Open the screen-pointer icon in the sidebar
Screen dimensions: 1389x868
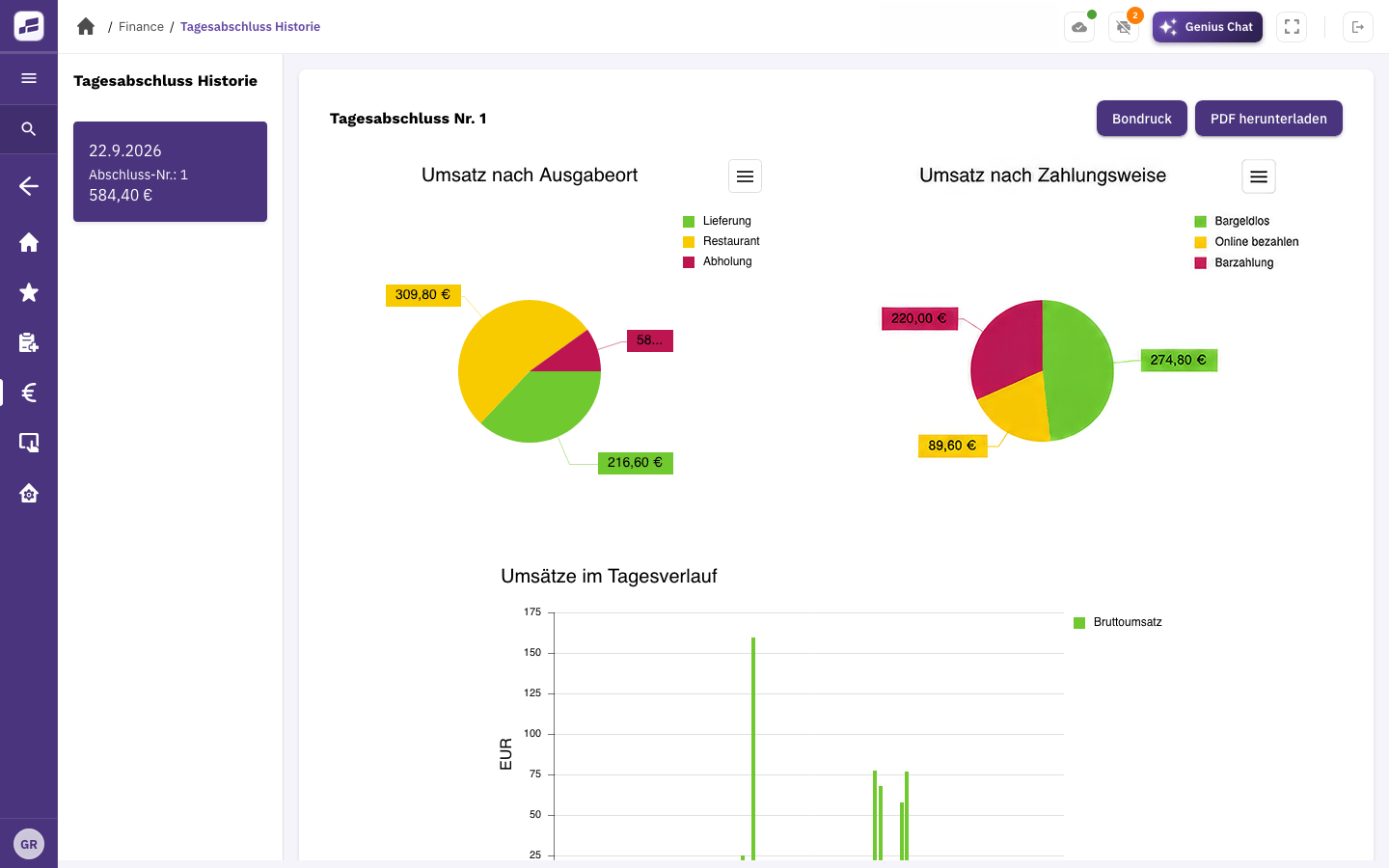pos(29,443)
